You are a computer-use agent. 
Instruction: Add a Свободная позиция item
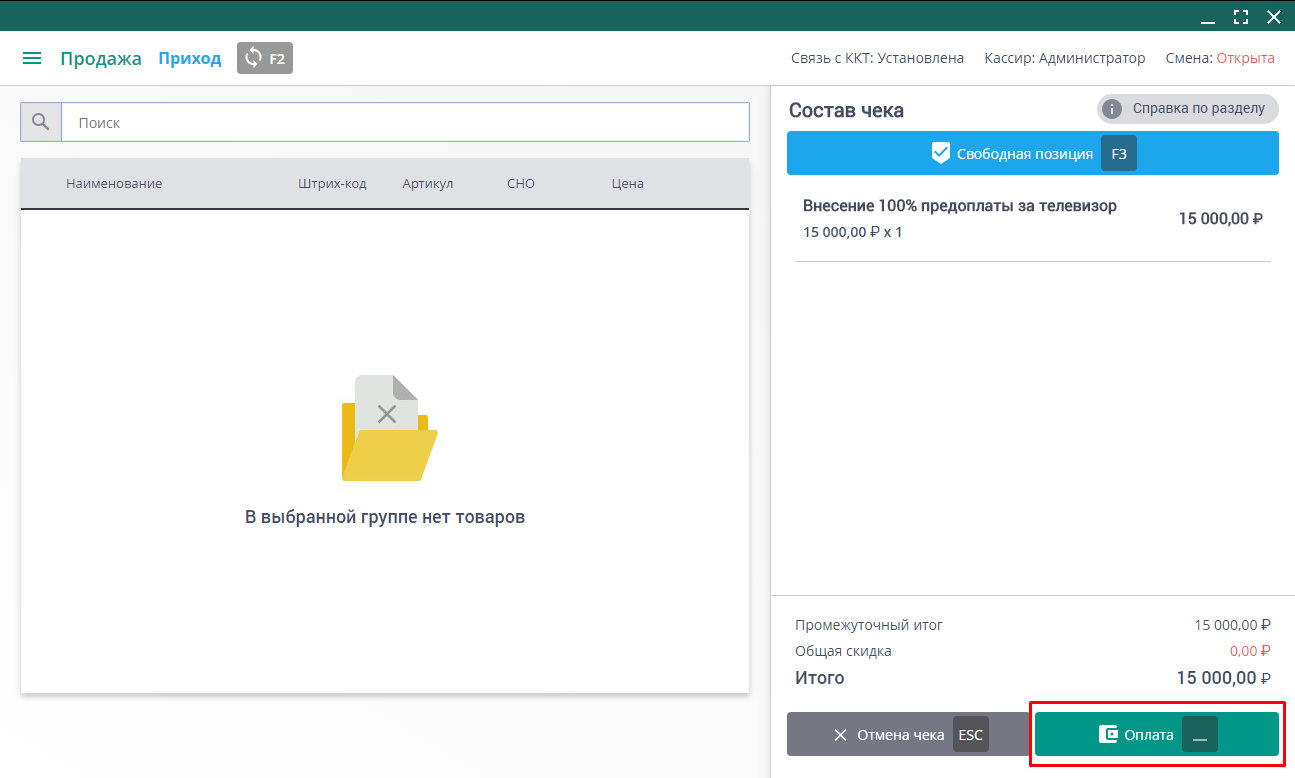1033,153
